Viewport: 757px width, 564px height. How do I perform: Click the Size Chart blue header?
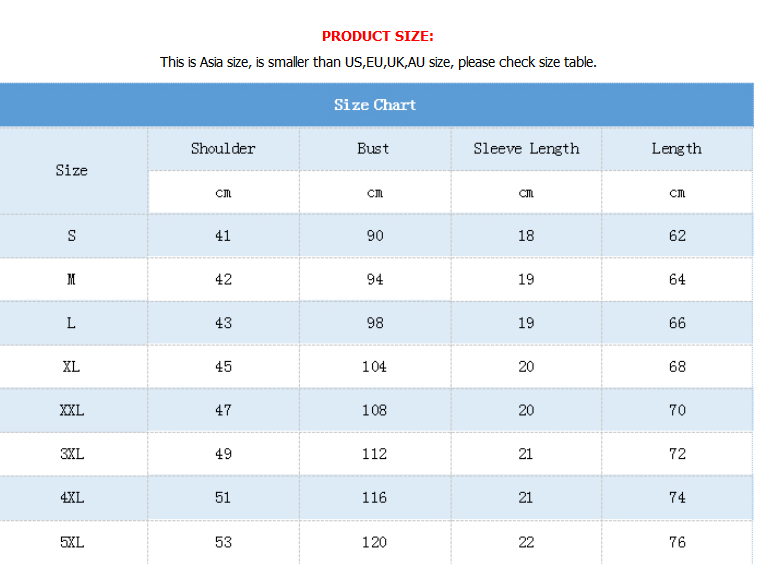(375, 105)
